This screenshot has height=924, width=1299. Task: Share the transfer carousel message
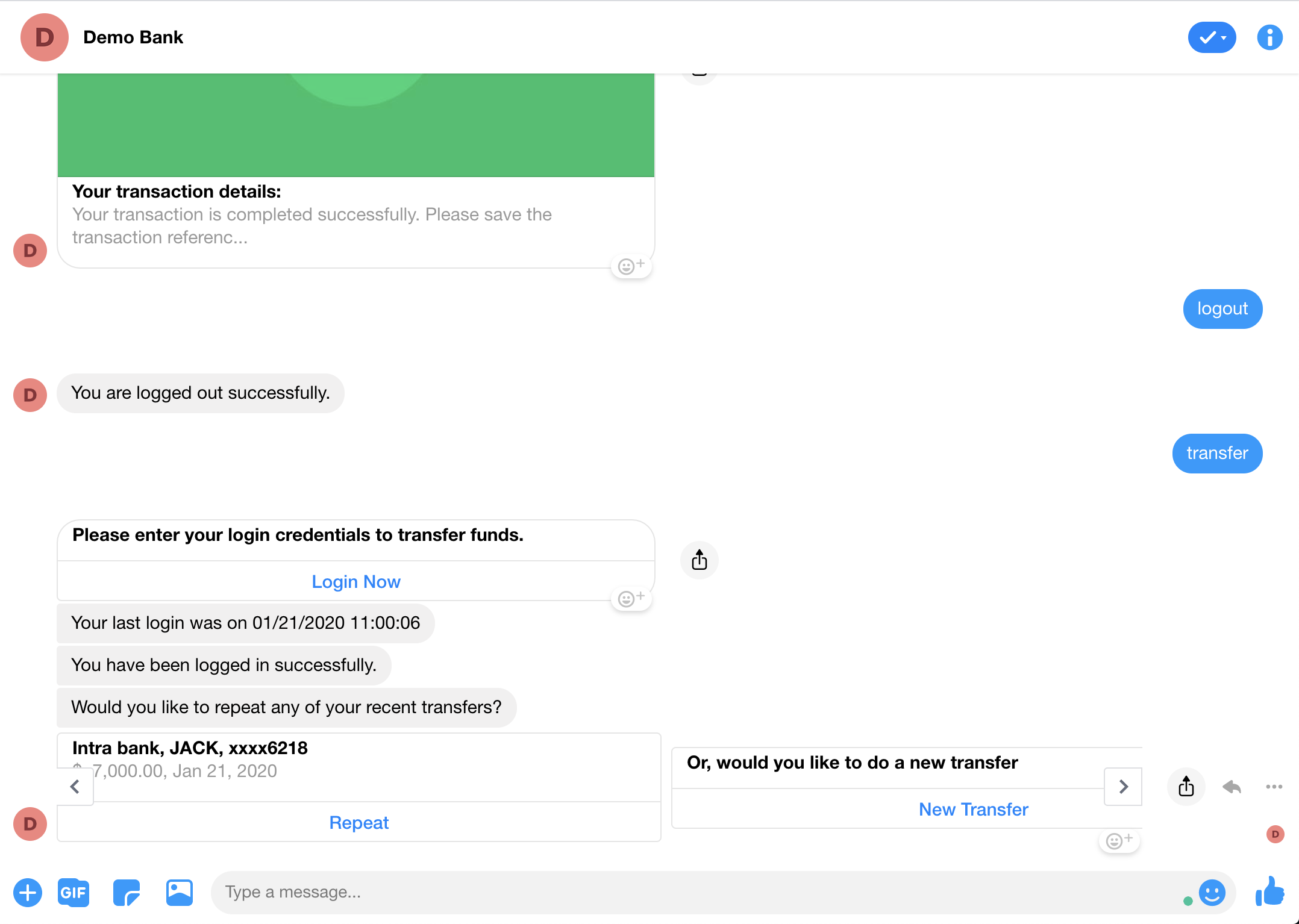coord(1186,787)
